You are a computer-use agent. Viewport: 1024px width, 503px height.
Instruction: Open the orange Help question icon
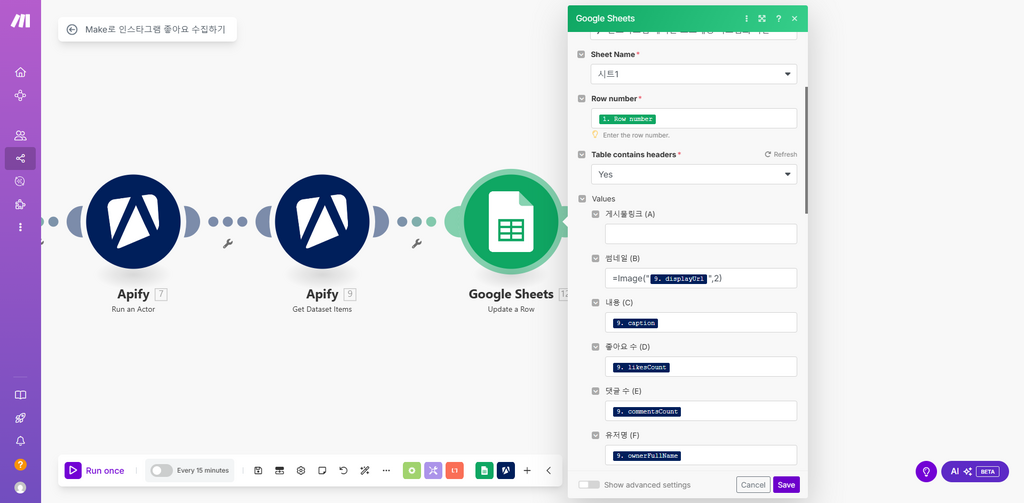tap(20, 464)
